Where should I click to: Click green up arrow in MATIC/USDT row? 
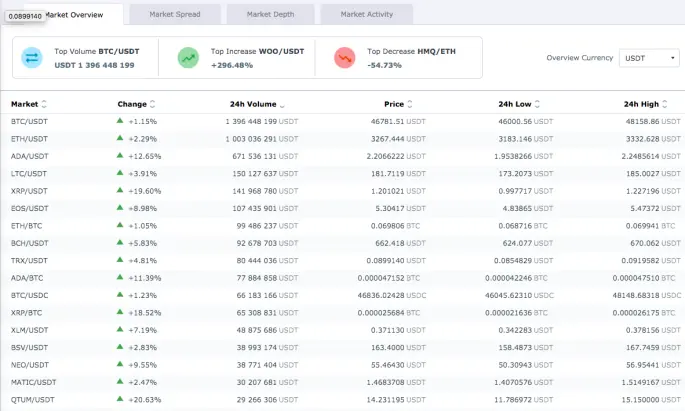(x=120, y=382)
